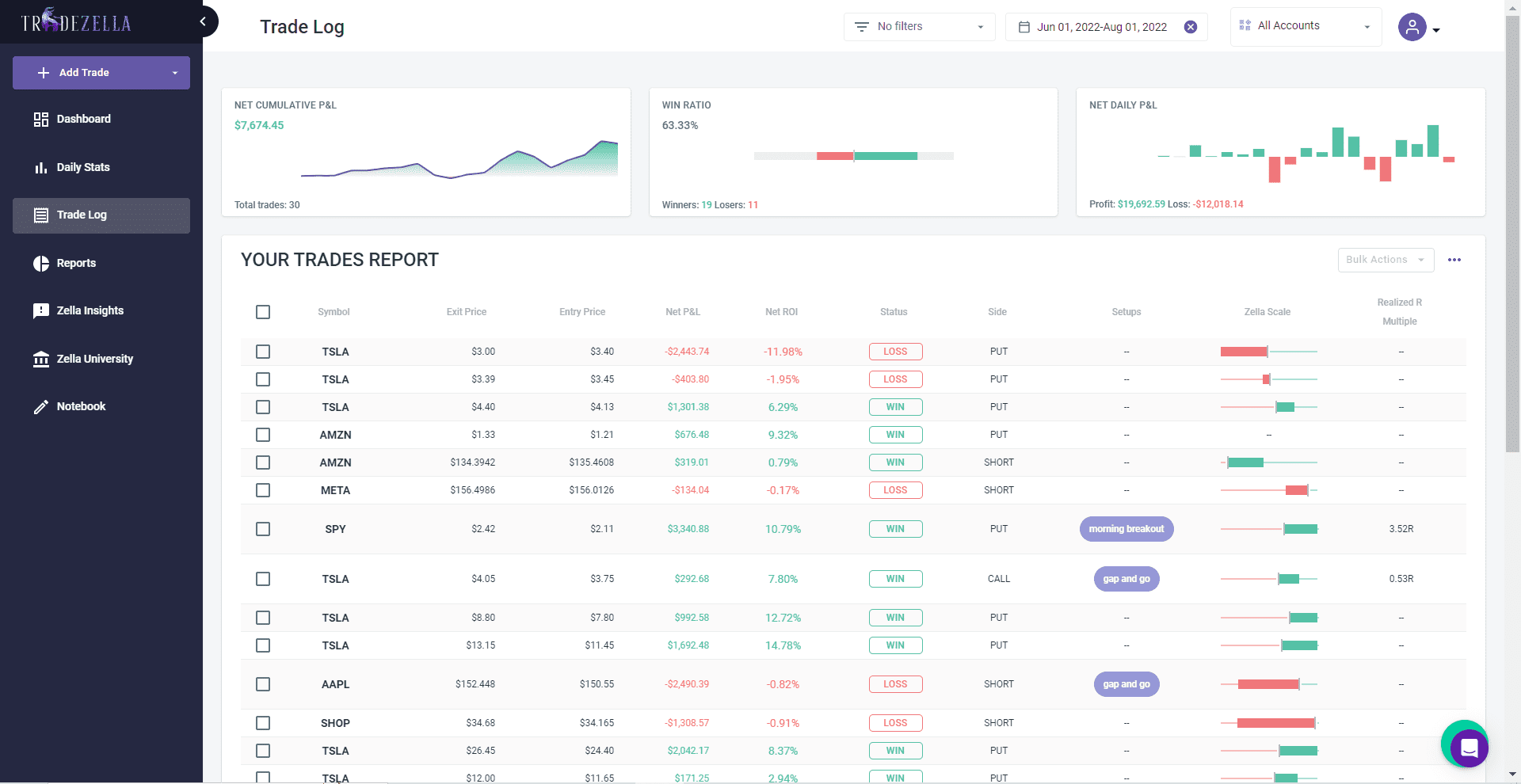
Task: Click the Zella Insights chat icon
Action: click(x=41, y=311)
